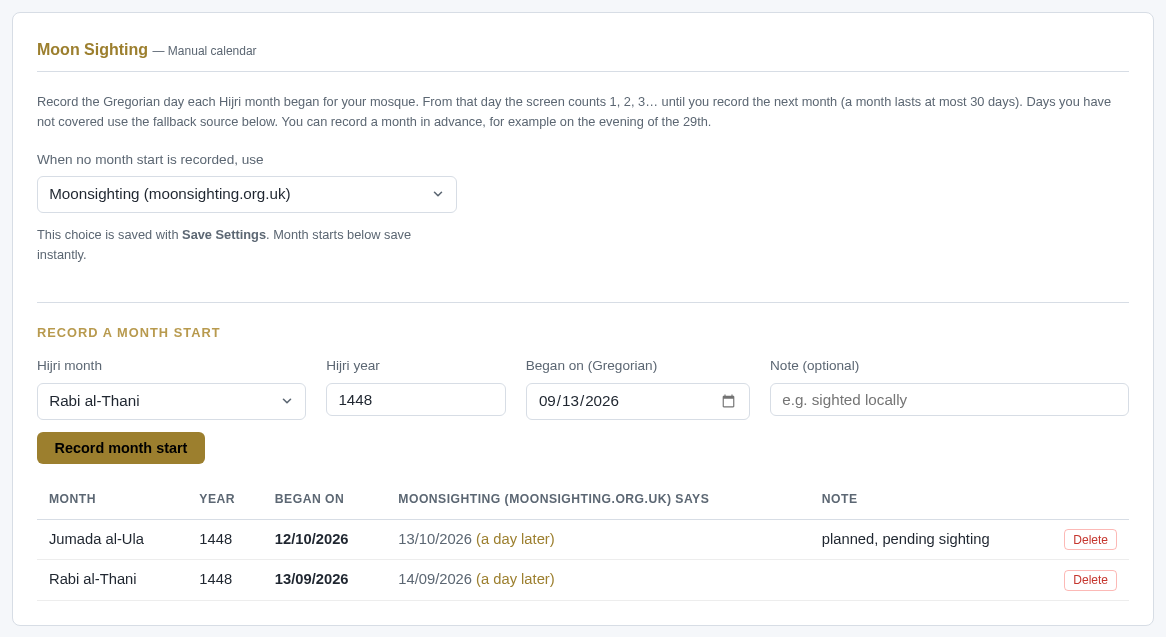Click the 13/09/2026 began-on date
The height and width of the screenshot is (637, 1166).
(312, 580)
